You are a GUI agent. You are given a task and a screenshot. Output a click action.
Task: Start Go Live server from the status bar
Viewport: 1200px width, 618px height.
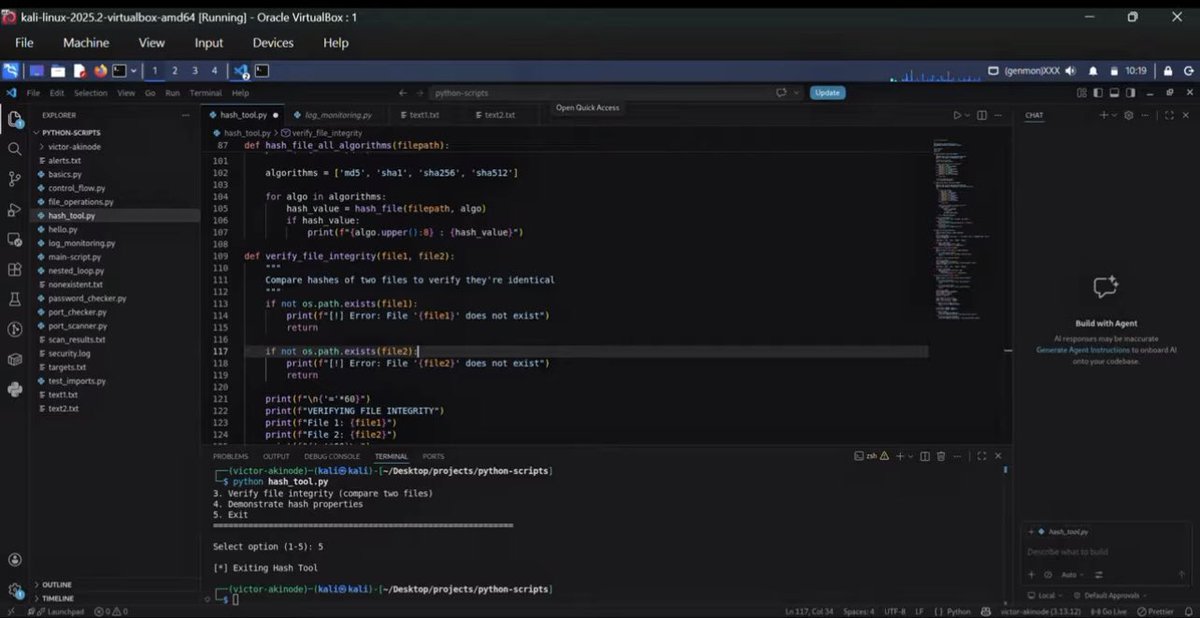click(x=1110, y=611)
